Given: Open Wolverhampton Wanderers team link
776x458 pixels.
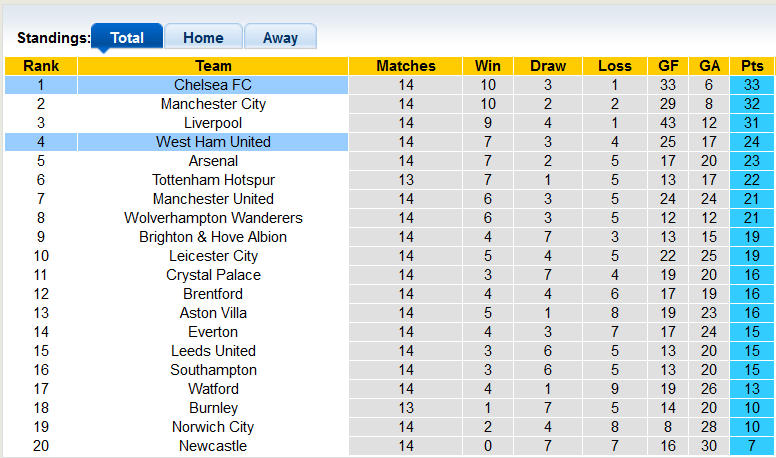Looking at the screenshot, I should tap(213, 218).
